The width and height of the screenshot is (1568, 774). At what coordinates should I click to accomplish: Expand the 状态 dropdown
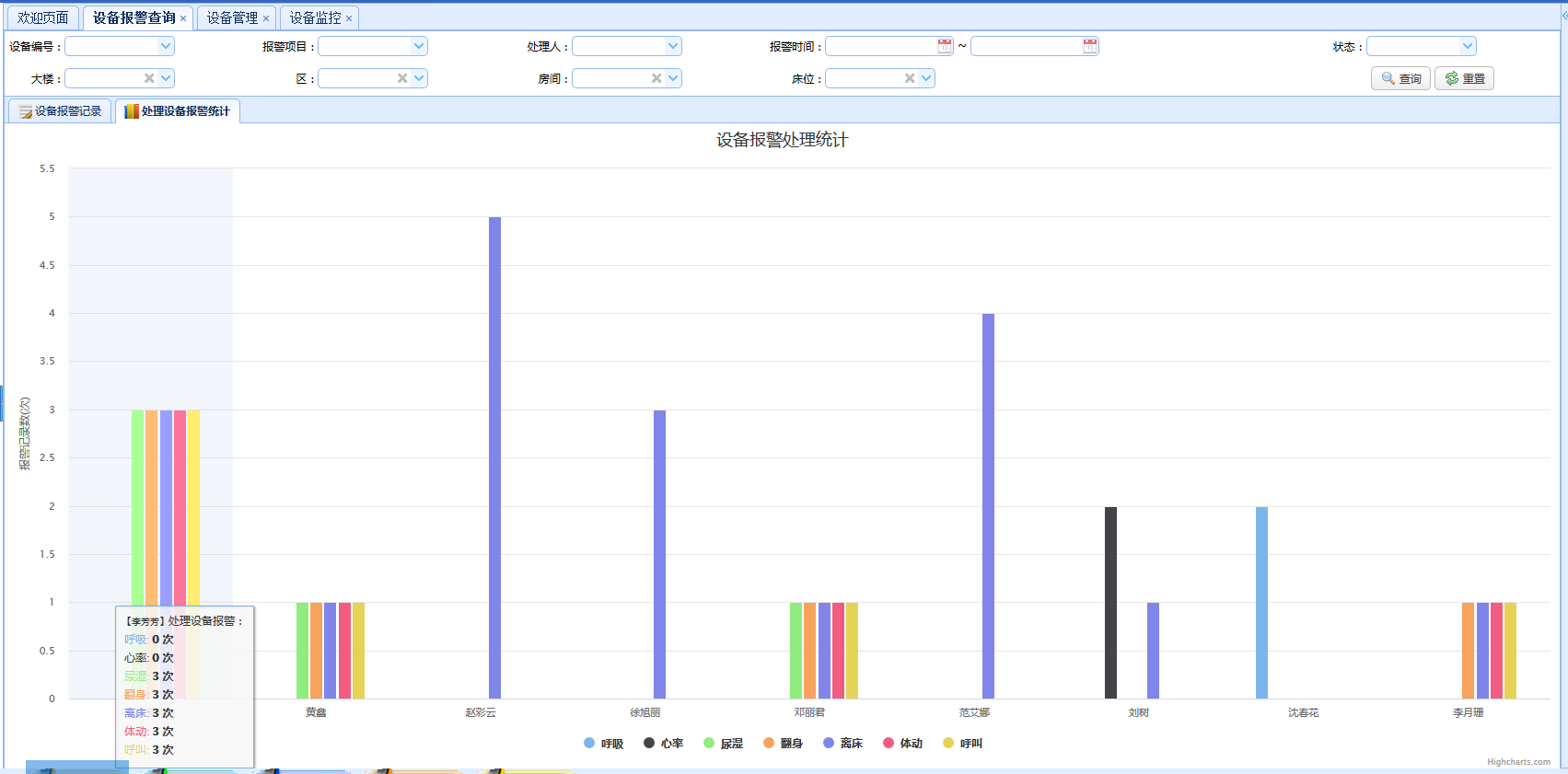point(1467,46)
